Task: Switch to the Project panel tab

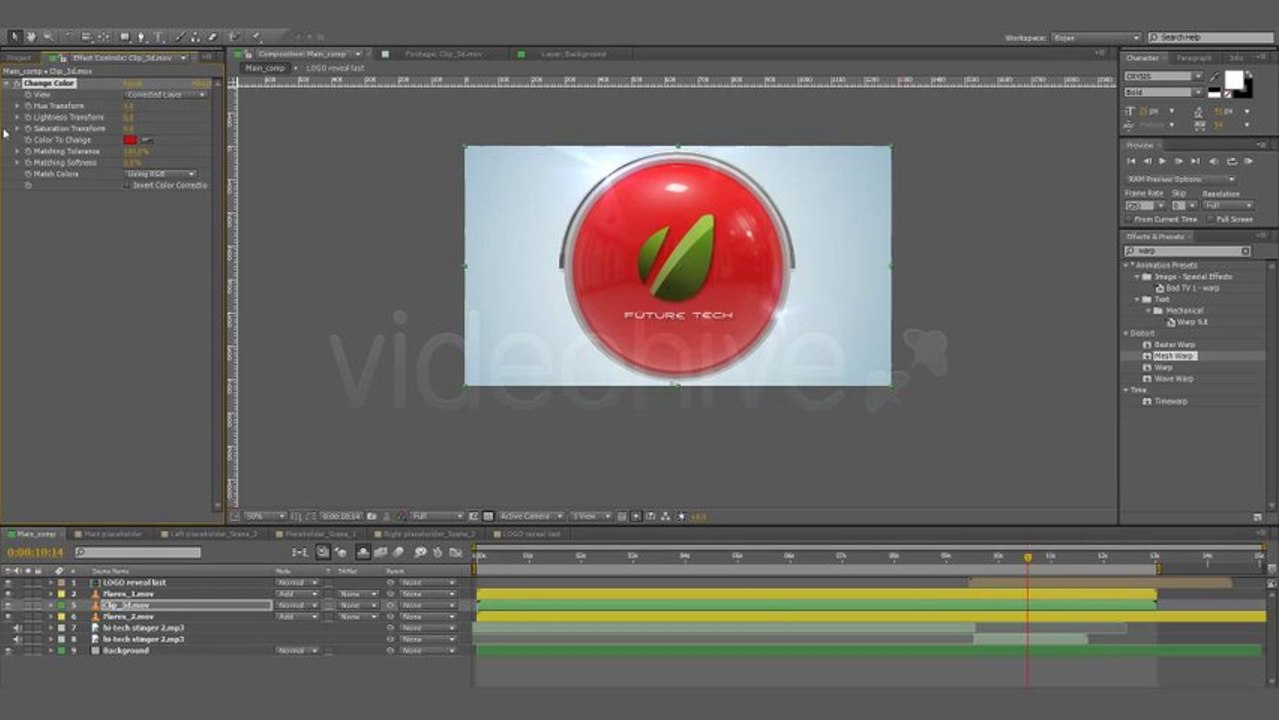Action: (x=18, y=57)
